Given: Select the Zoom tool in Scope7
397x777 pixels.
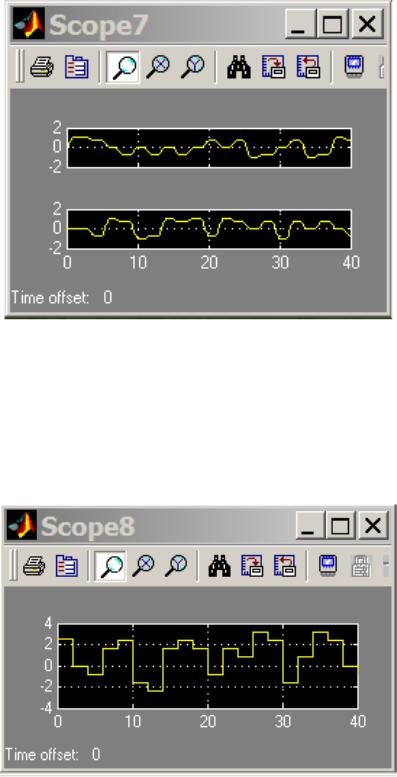Looking at the screenshot, I should tap(123, 67).
